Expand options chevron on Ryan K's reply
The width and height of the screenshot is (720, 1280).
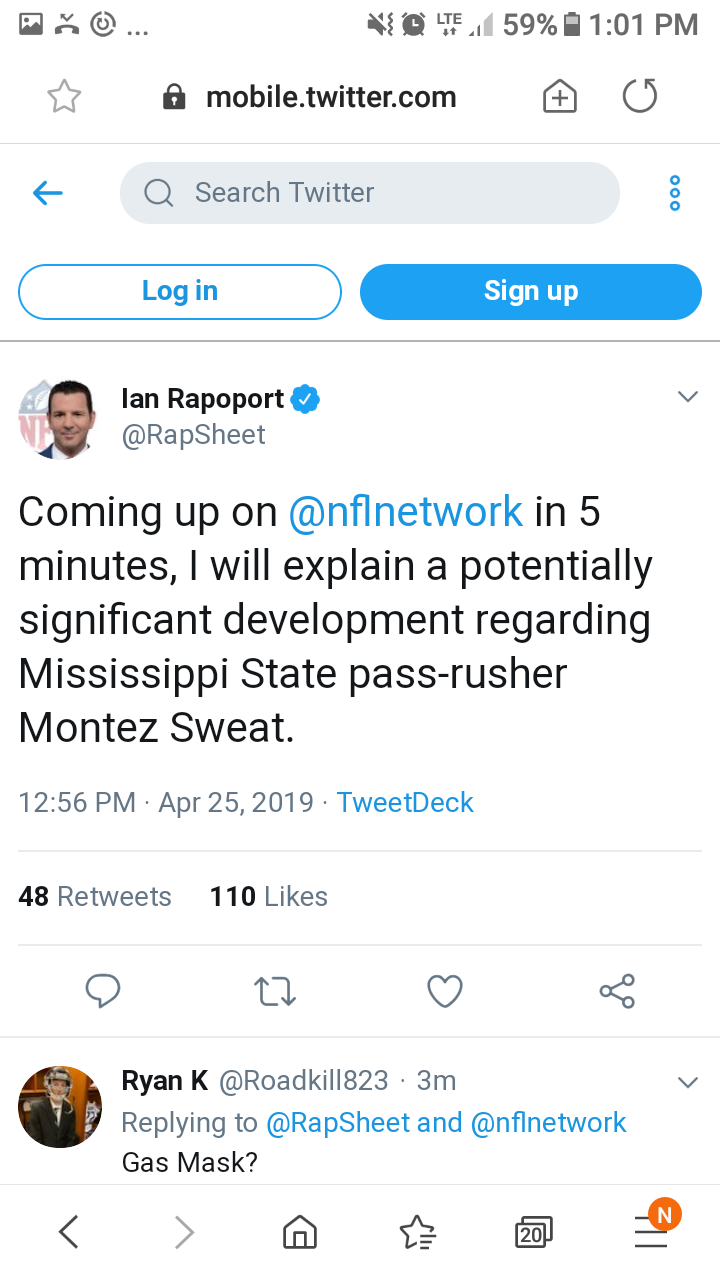[x=687, y=1082]
